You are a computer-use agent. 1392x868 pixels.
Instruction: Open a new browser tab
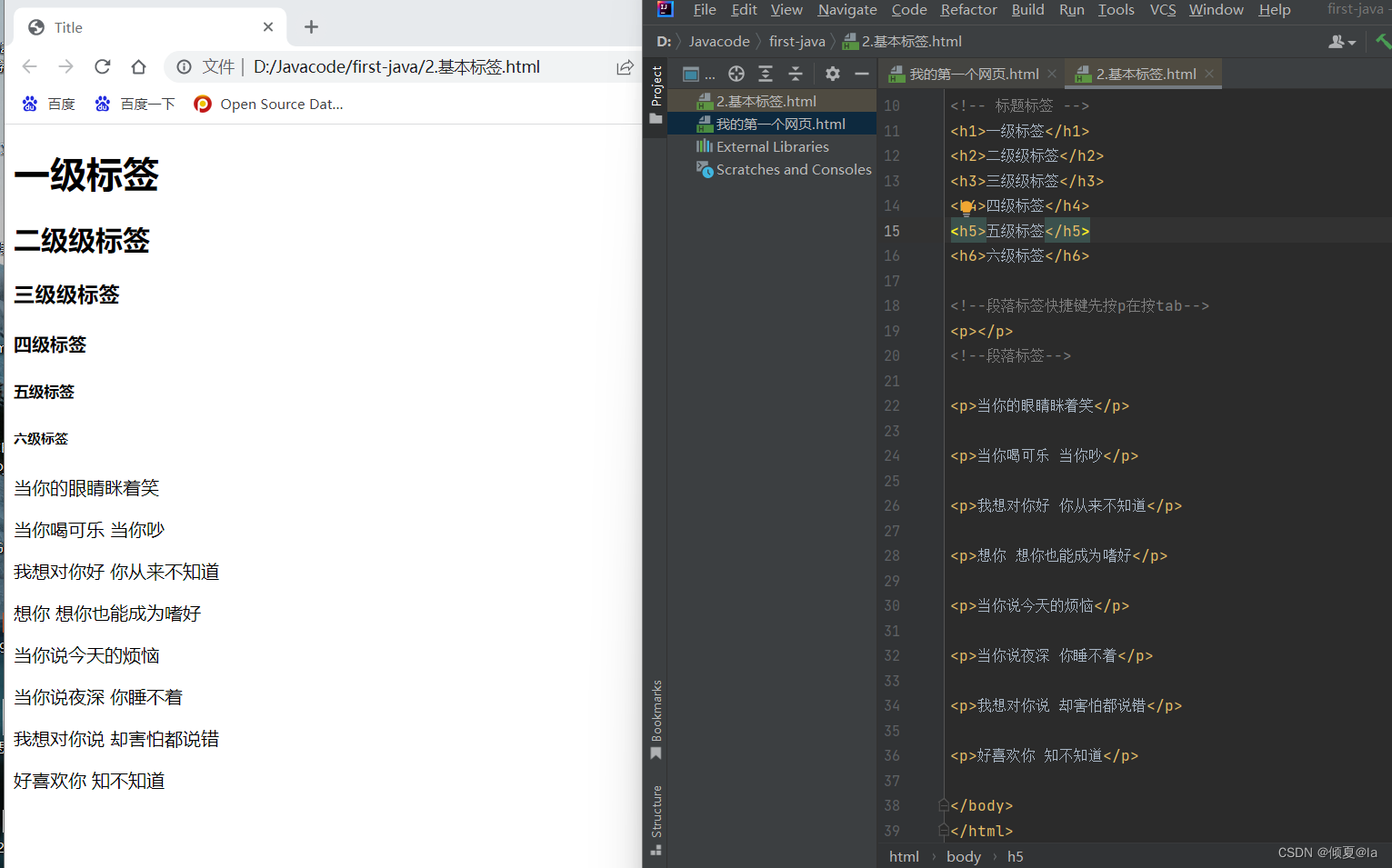click(x=311, y=27)
